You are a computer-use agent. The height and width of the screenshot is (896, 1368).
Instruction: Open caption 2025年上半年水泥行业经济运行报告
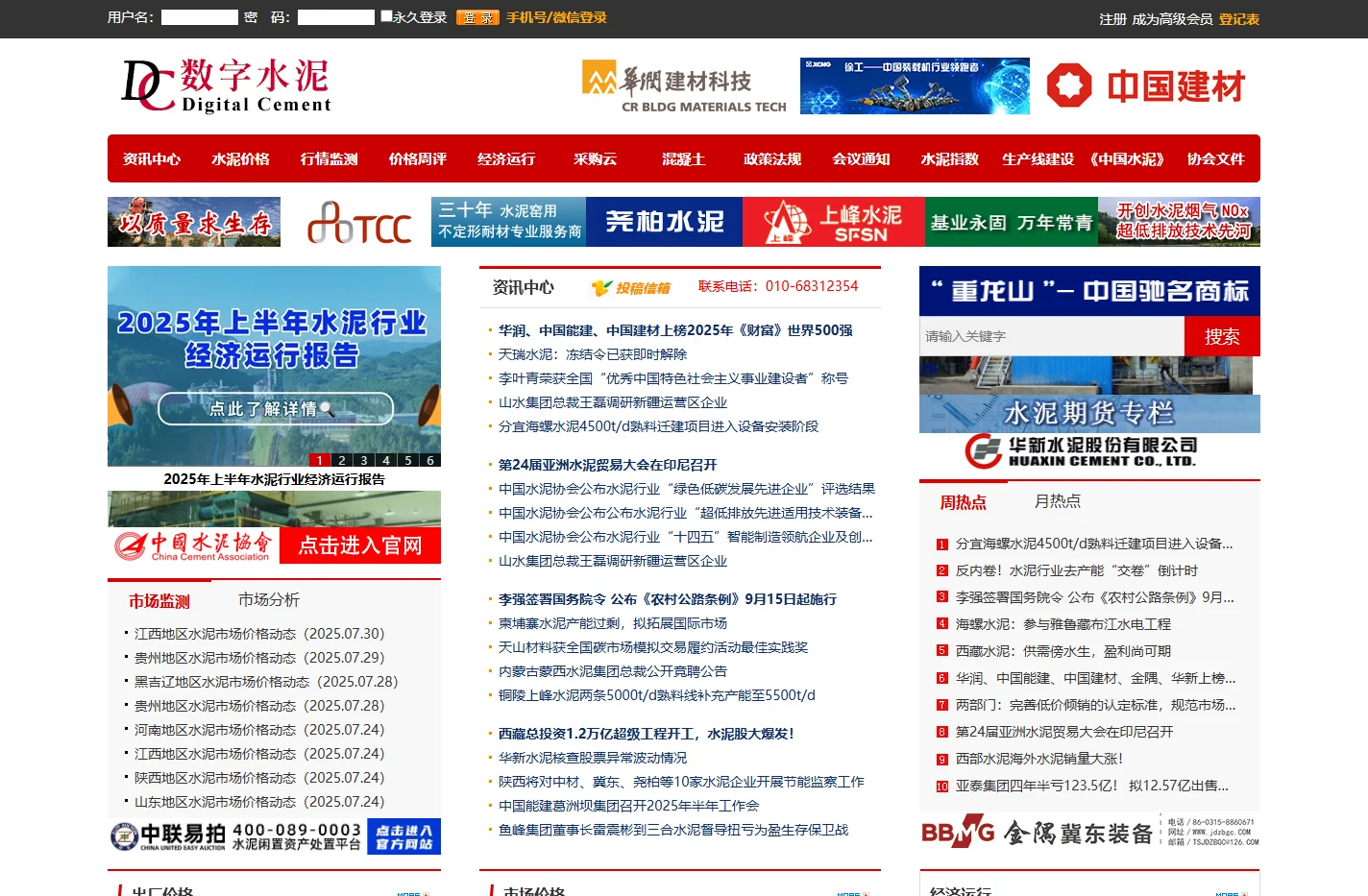(274, 479)
